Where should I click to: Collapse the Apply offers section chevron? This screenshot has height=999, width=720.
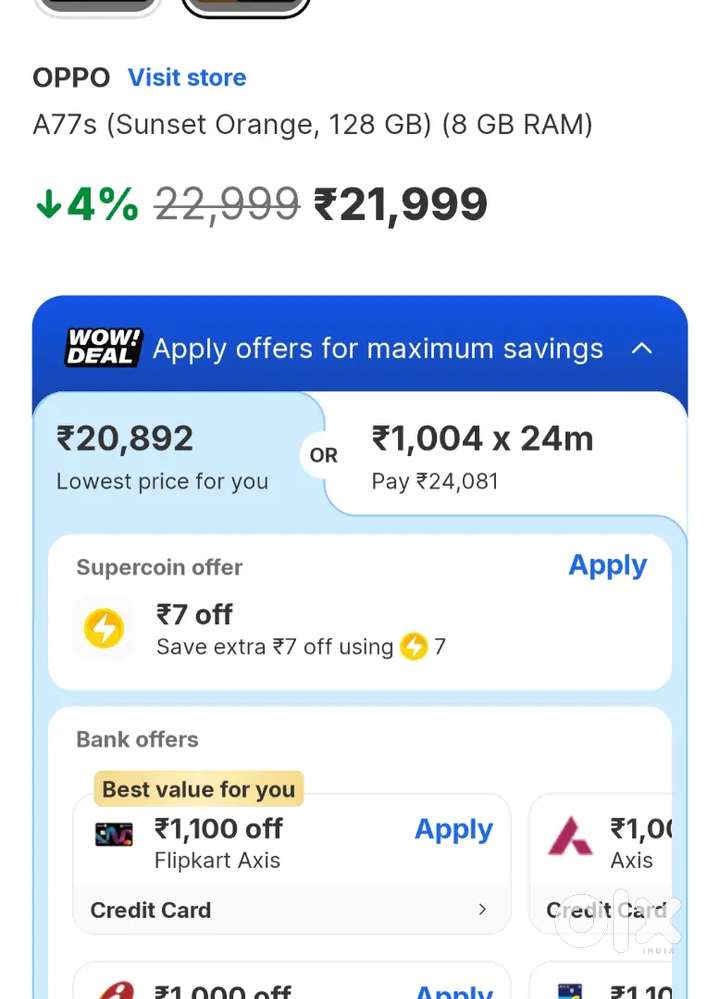click(642, 348)
